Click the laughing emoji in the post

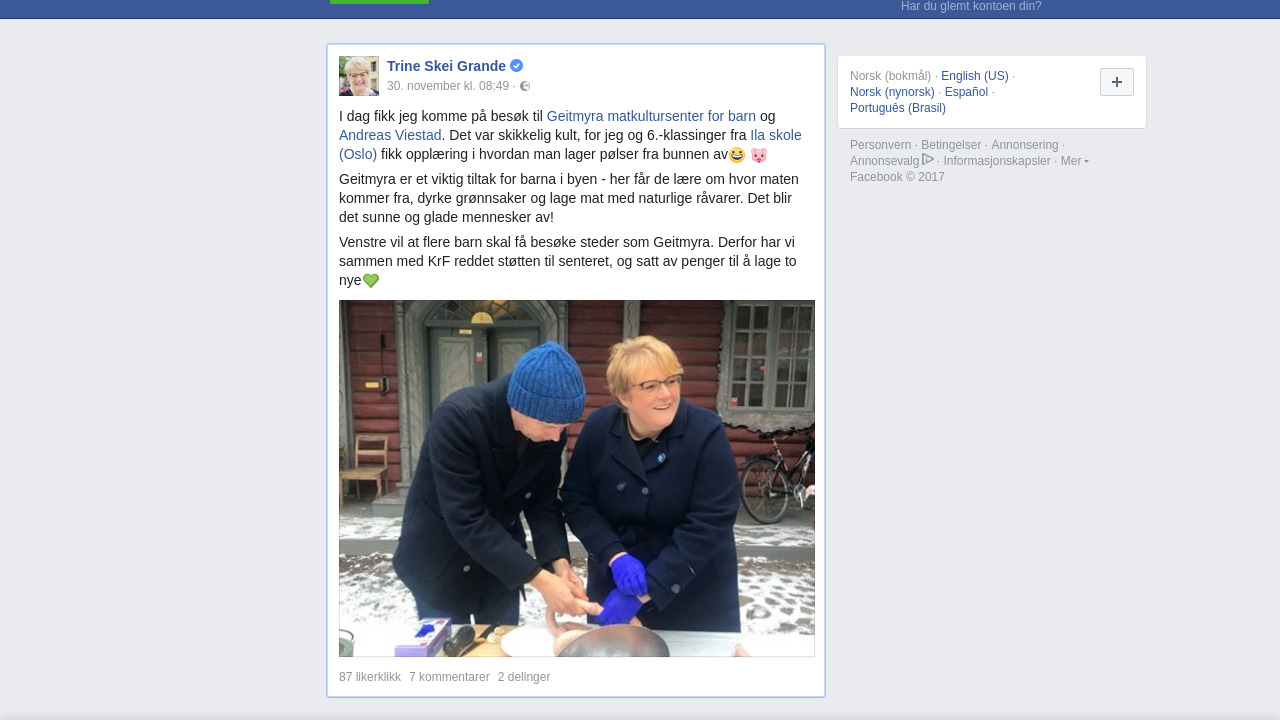click(x=737, y=155)
